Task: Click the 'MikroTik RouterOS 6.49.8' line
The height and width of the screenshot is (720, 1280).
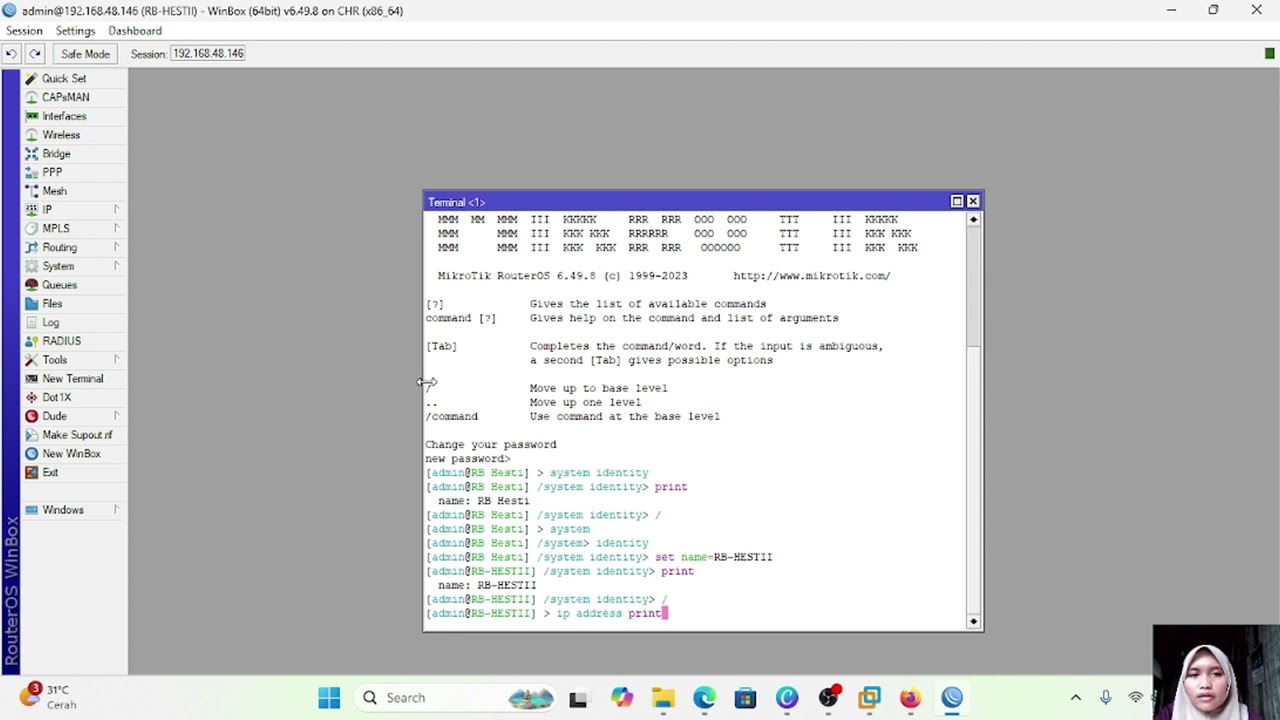Action: point(562,276)
